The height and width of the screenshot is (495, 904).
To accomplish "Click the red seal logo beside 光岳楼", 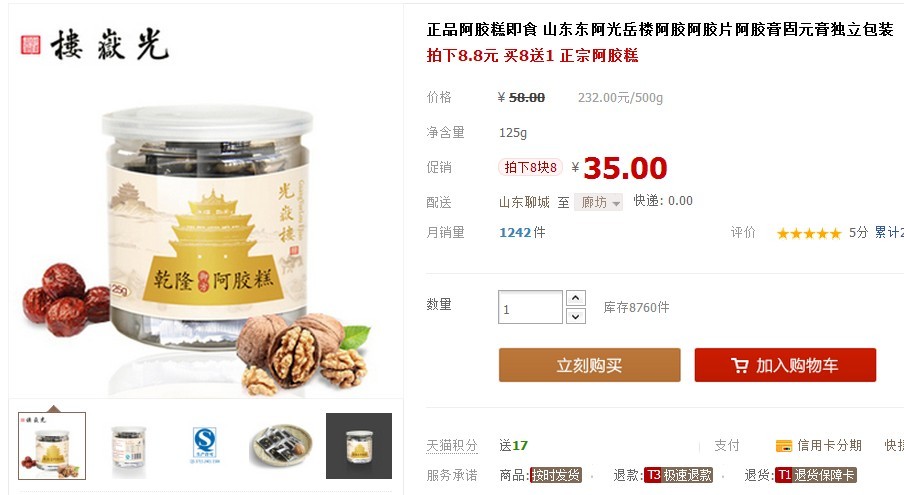I will tap(31, 44).
